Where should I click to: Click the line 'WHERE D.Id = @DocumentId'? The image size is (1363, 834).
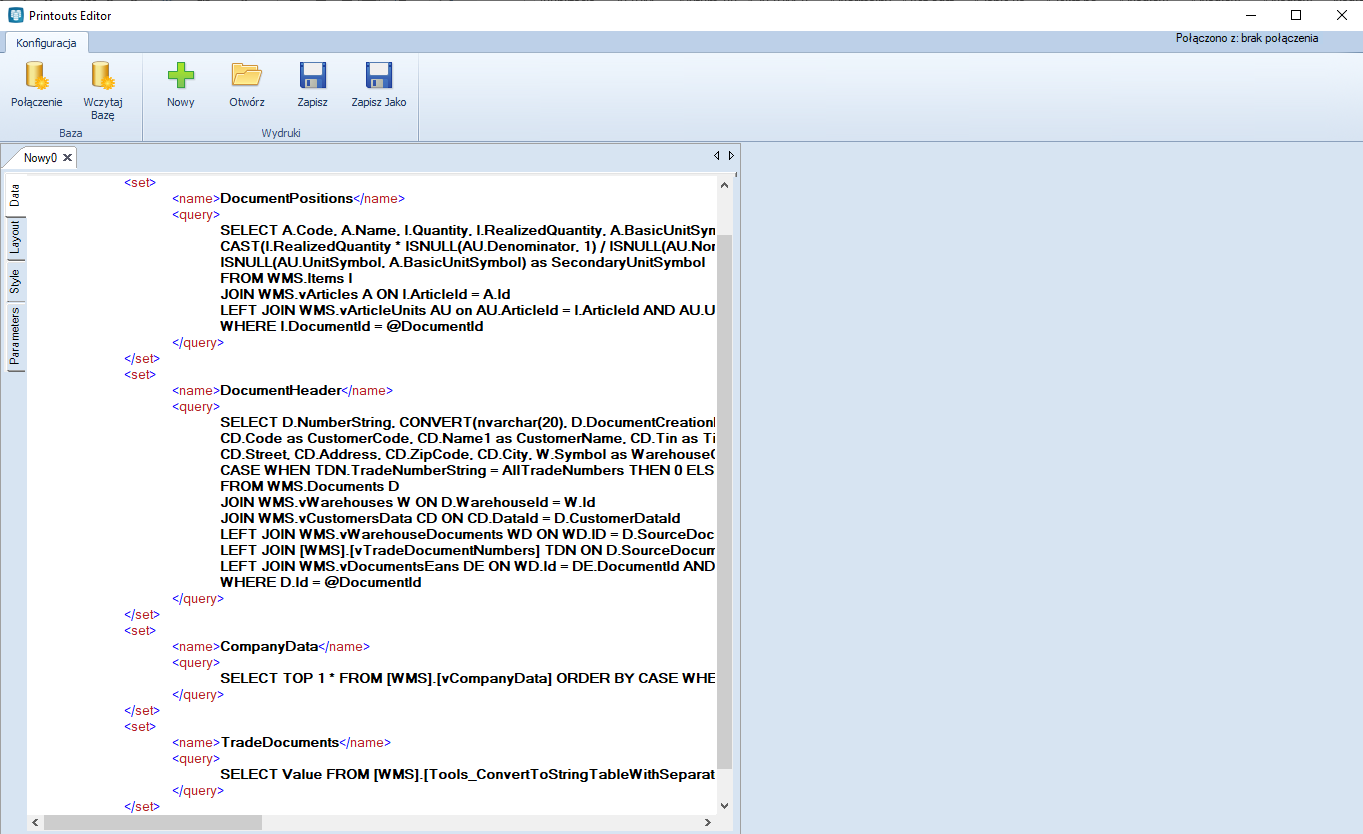pos(320,582)
